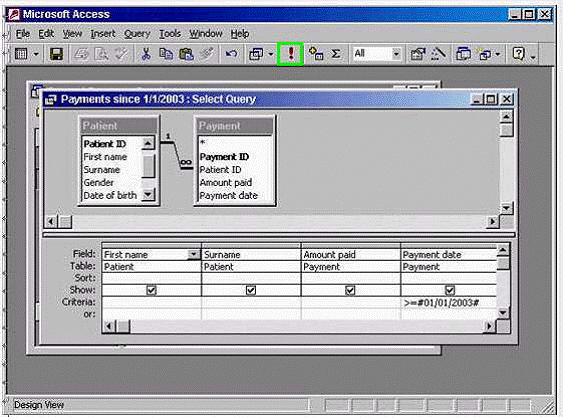Click the Show Table icon
The height and width of the screenshot is (417, 563).
click(x=316, y=54)
